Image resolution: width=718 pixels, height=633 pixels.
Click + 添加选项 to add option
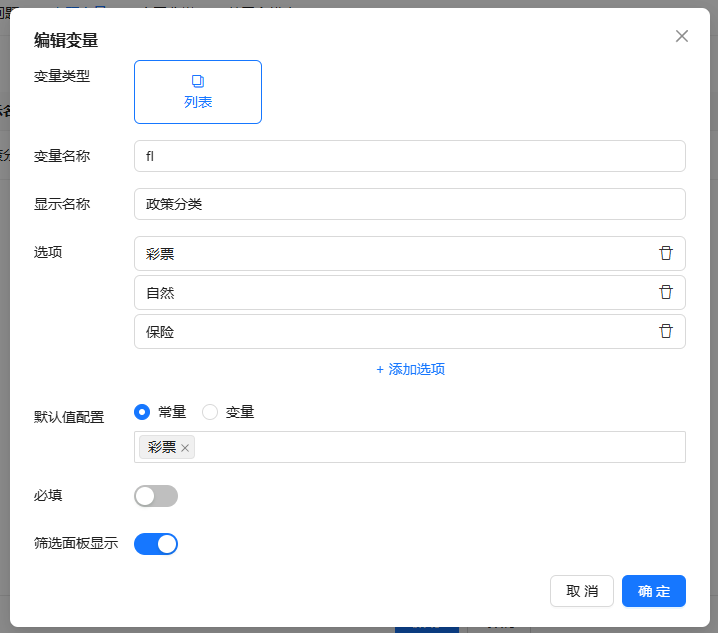410,369
